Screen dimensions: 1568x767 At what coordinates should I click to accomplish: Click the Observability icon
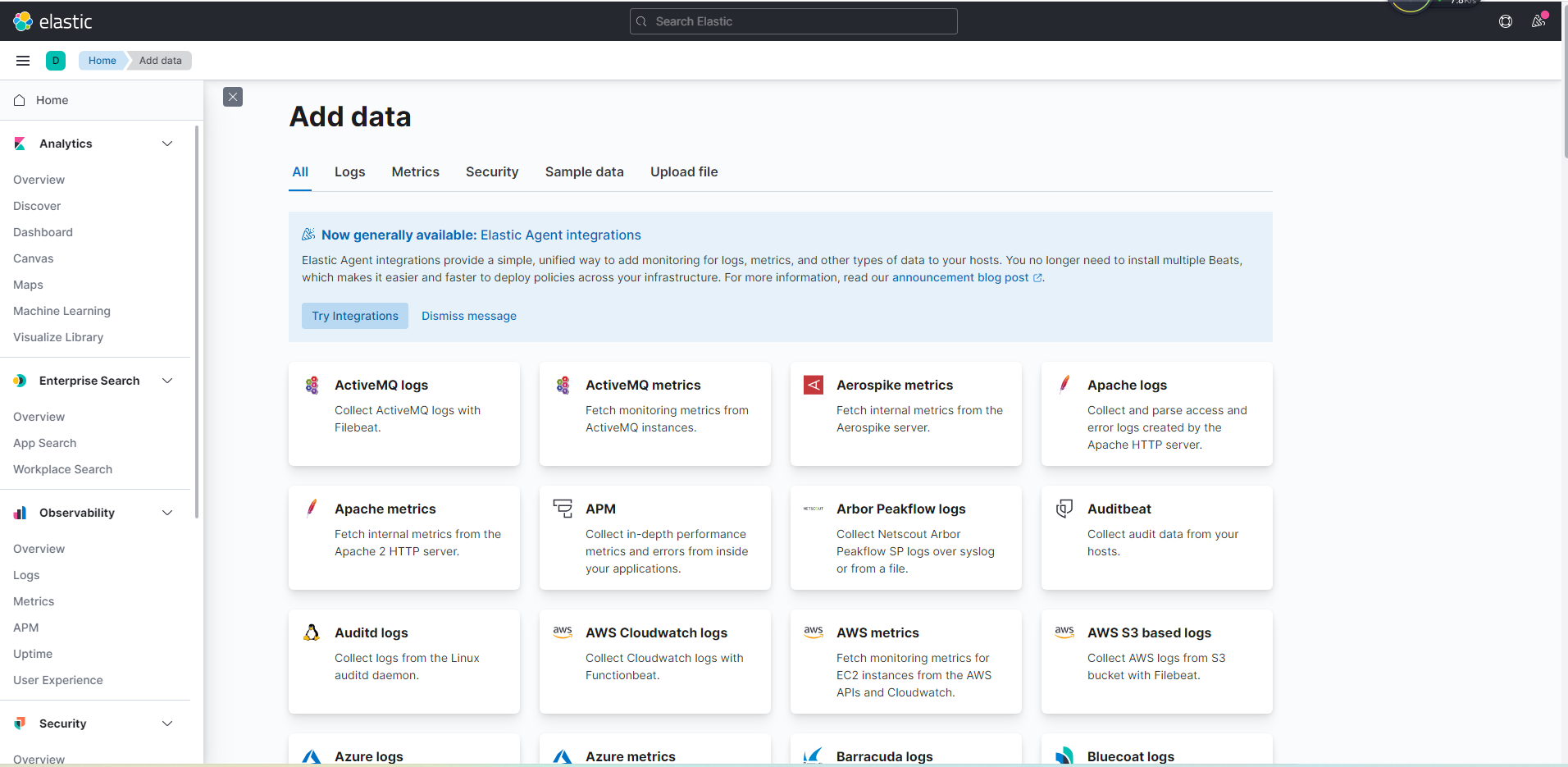point(20,513)
